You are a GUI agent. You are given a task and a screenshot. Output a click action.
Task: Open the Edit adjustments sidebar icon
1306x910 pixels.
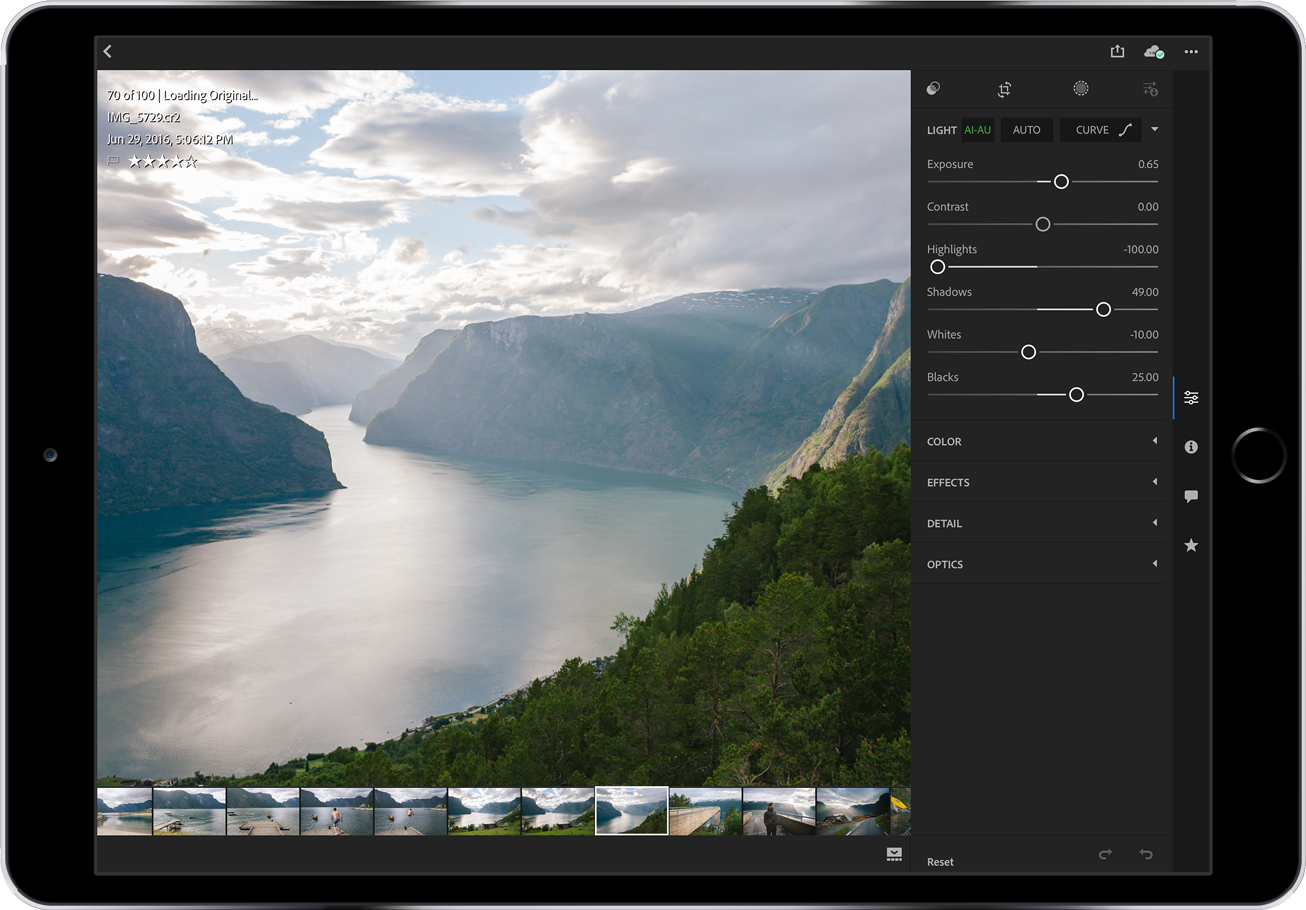tap(1190, 397)
